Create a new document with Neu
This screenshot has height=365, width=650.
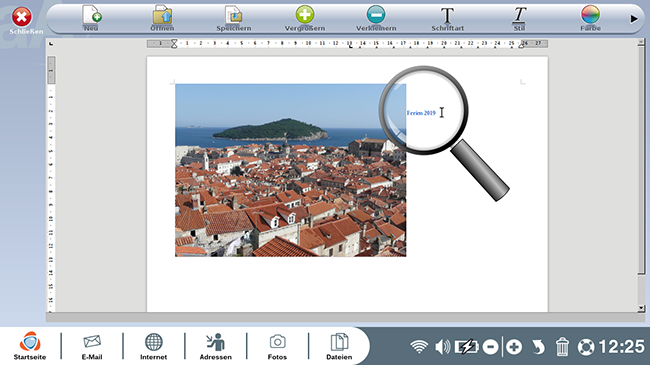91,19
